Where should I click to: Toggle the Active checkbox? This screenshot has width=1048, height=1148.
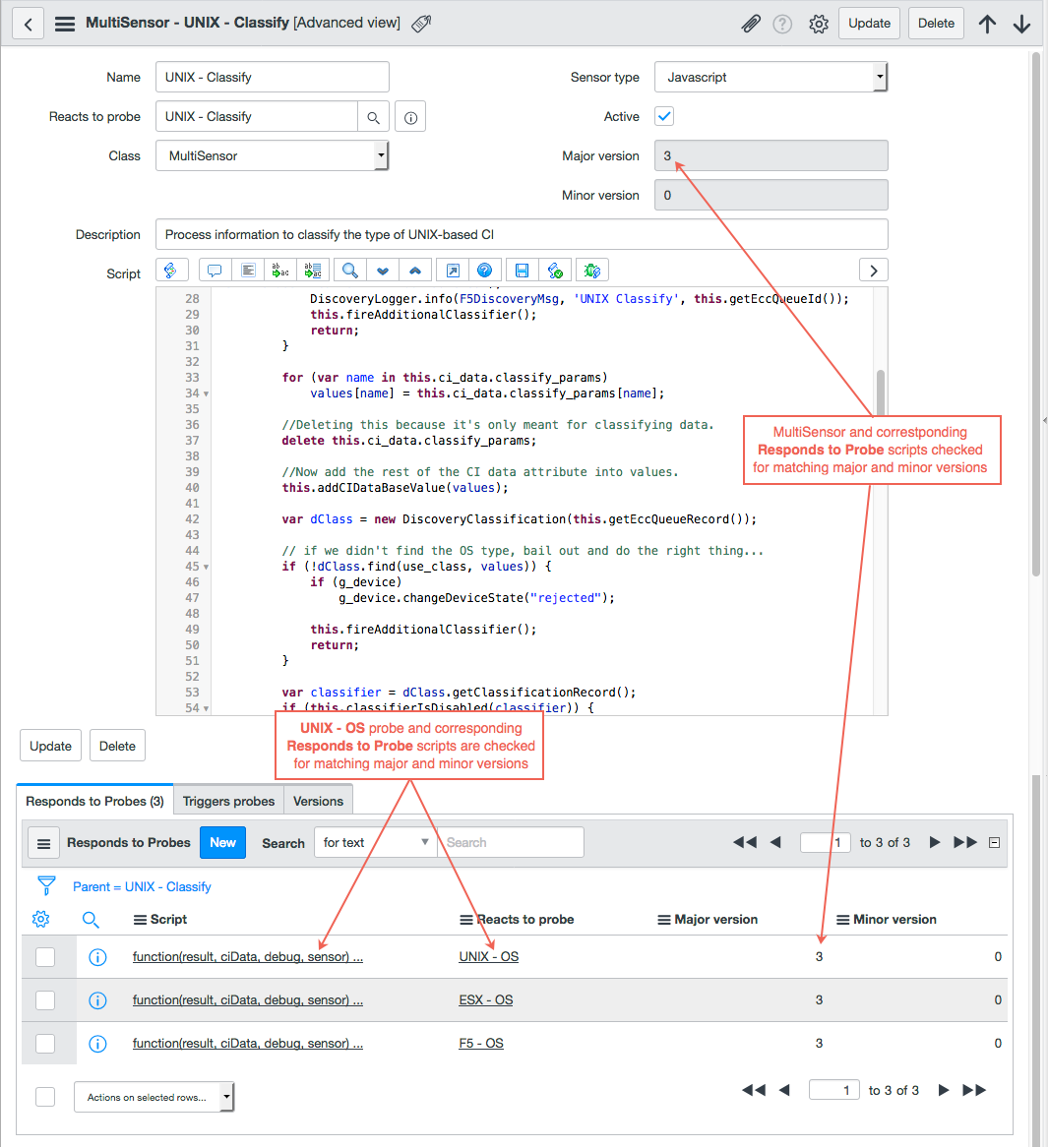664,116
